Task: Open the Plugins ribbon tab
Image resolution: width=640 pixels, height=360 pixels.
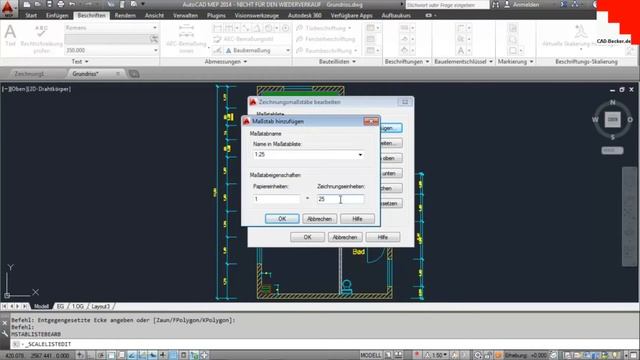Action: click(216, 16)
